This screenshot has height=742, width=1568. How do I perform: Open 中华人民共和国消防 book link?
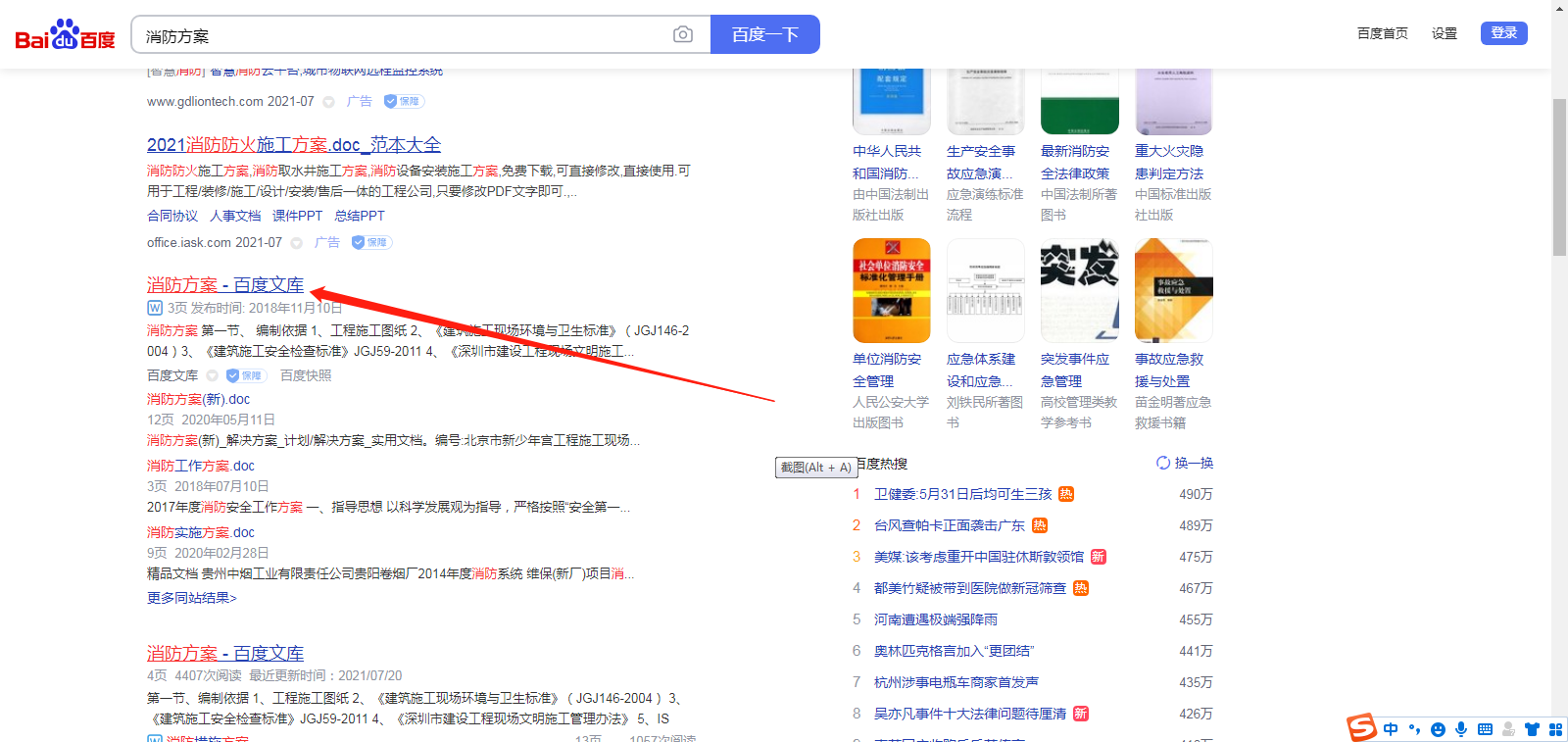(888, 162)
